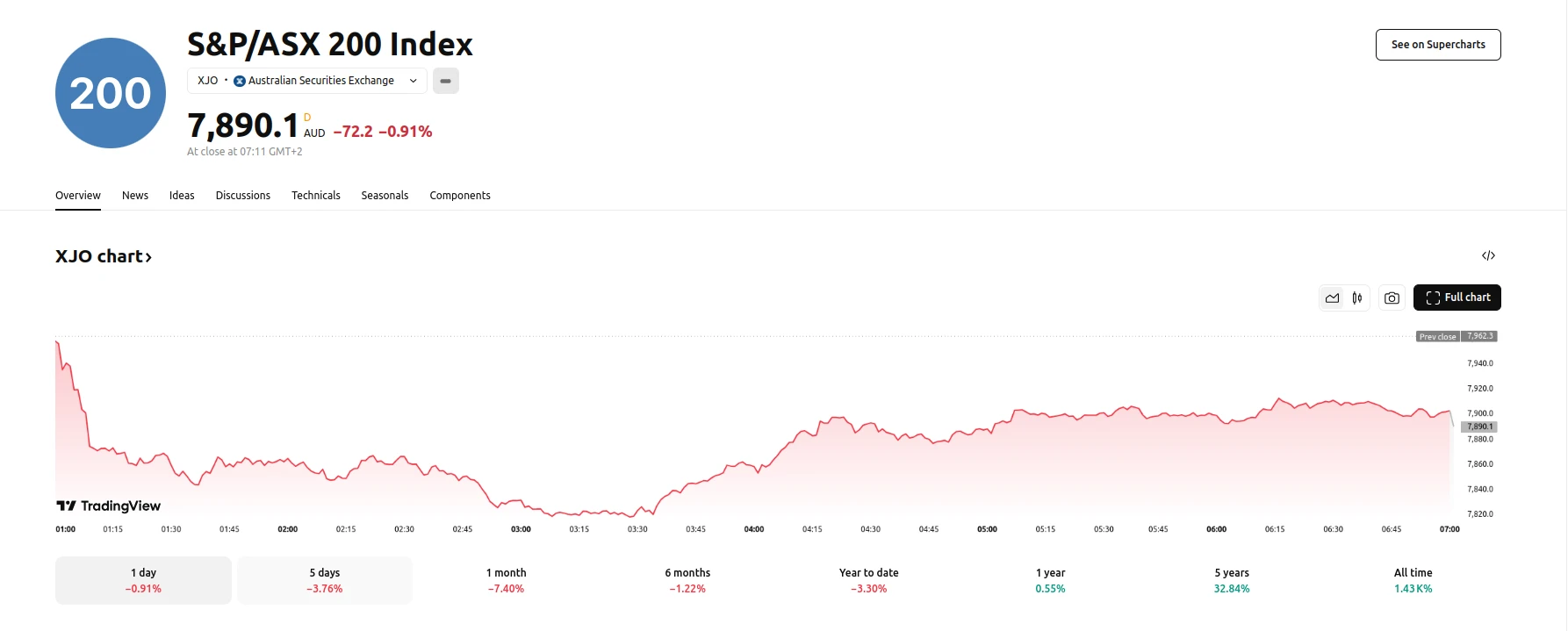Click the 7,890.1 price label on axis

tap(1479, 427)
